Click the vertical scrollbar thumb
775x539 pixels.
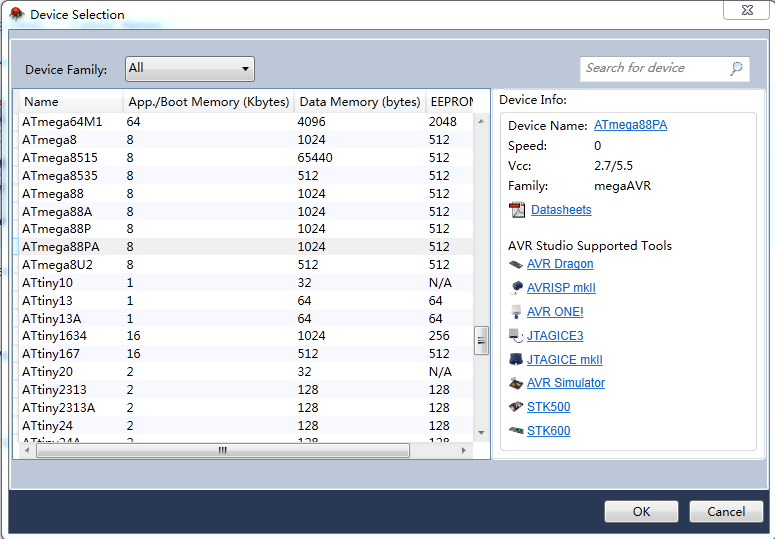[481, 340]
